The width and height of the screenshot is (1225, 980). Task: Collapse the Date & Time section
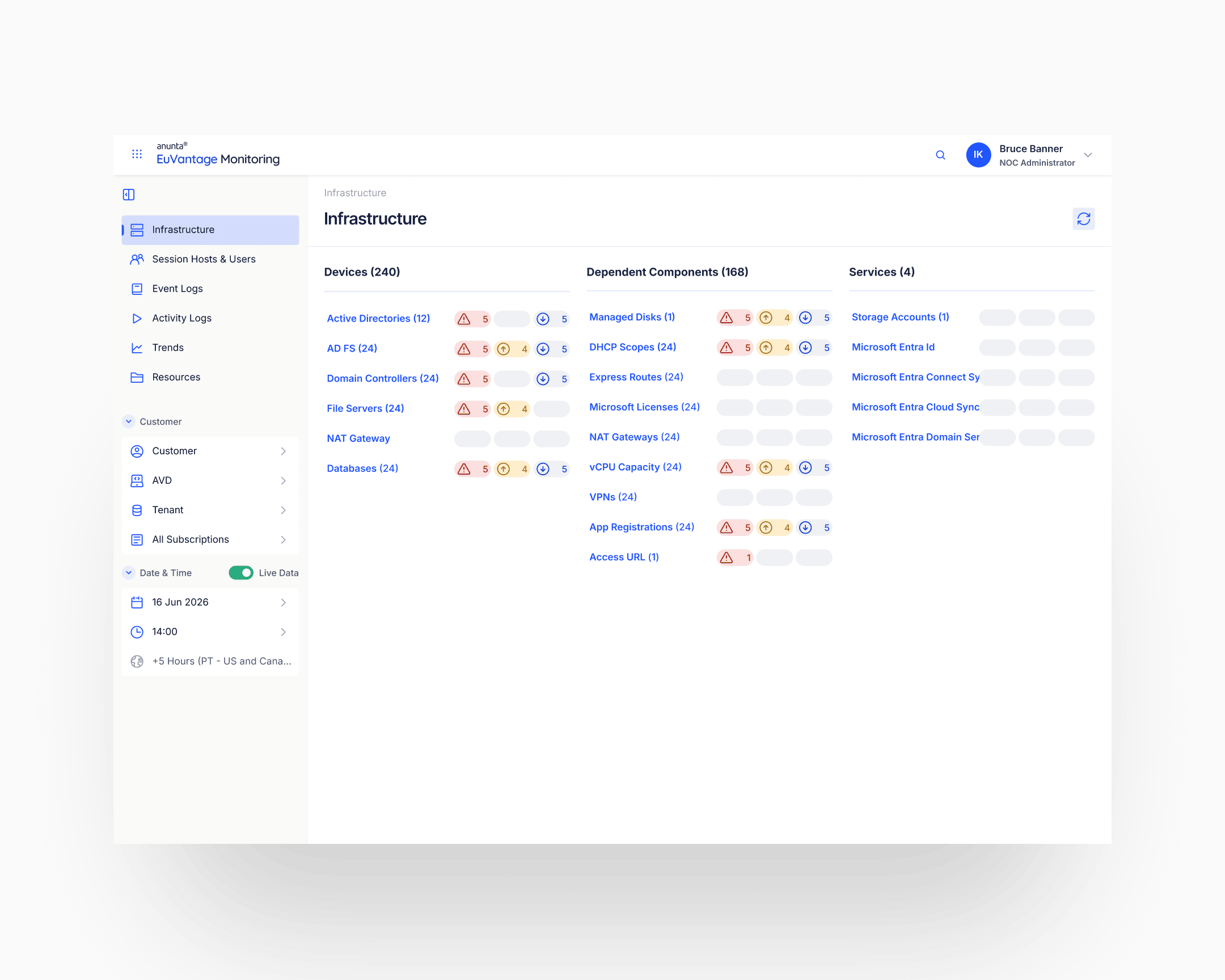click(128, 573)
